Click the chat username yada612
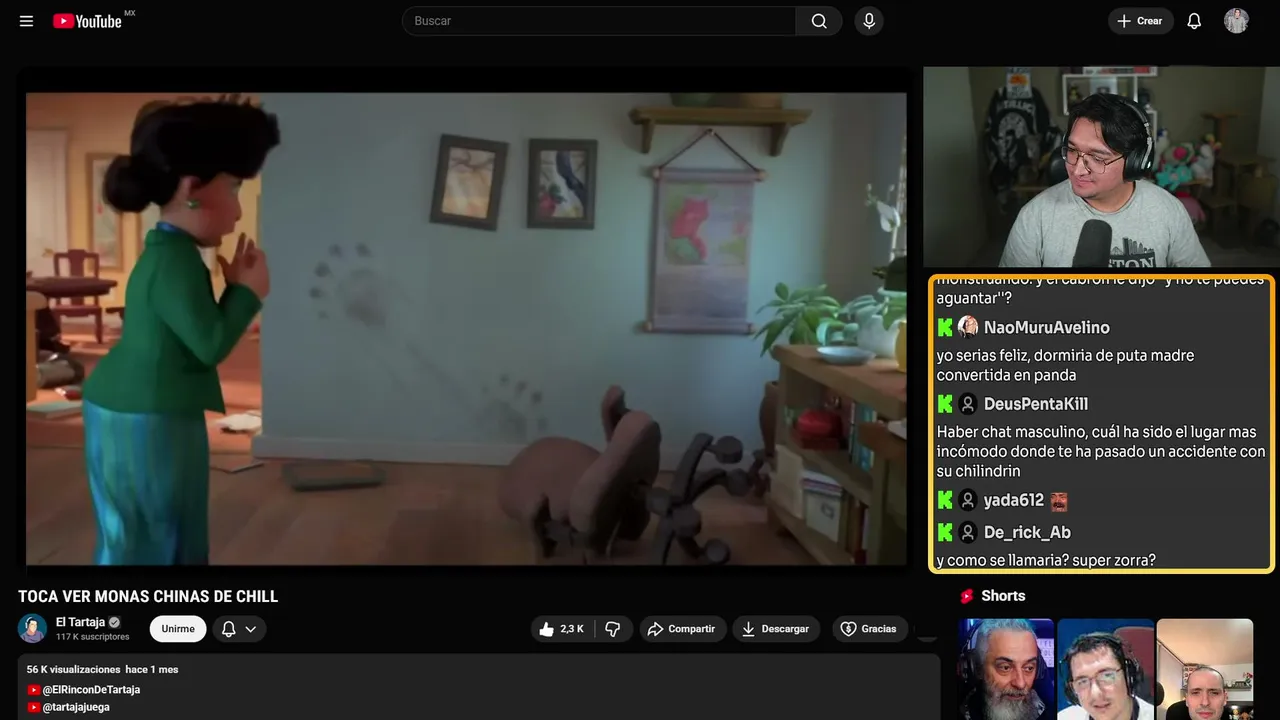 point(1013,500)
